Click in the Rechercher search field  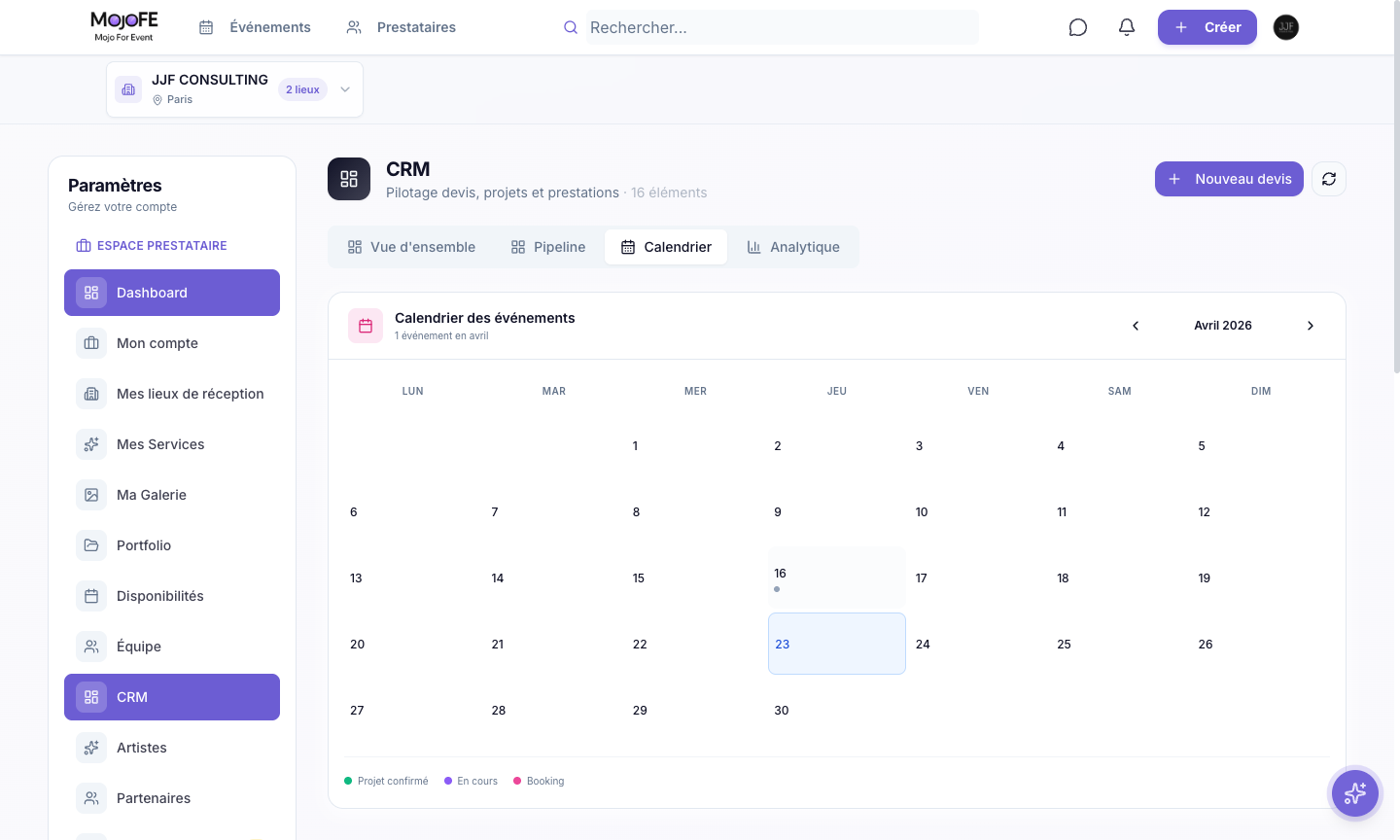point(782,27)
